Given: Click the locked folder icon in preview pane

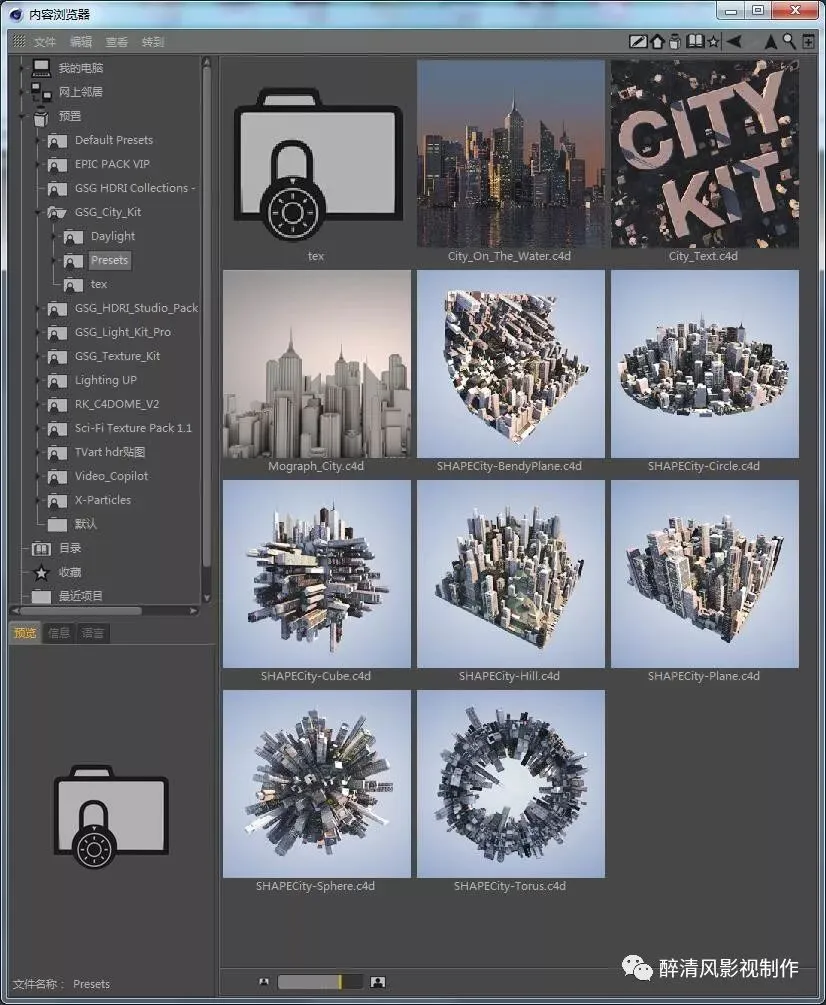Looking at the screenshot, I should click(111, 816).
